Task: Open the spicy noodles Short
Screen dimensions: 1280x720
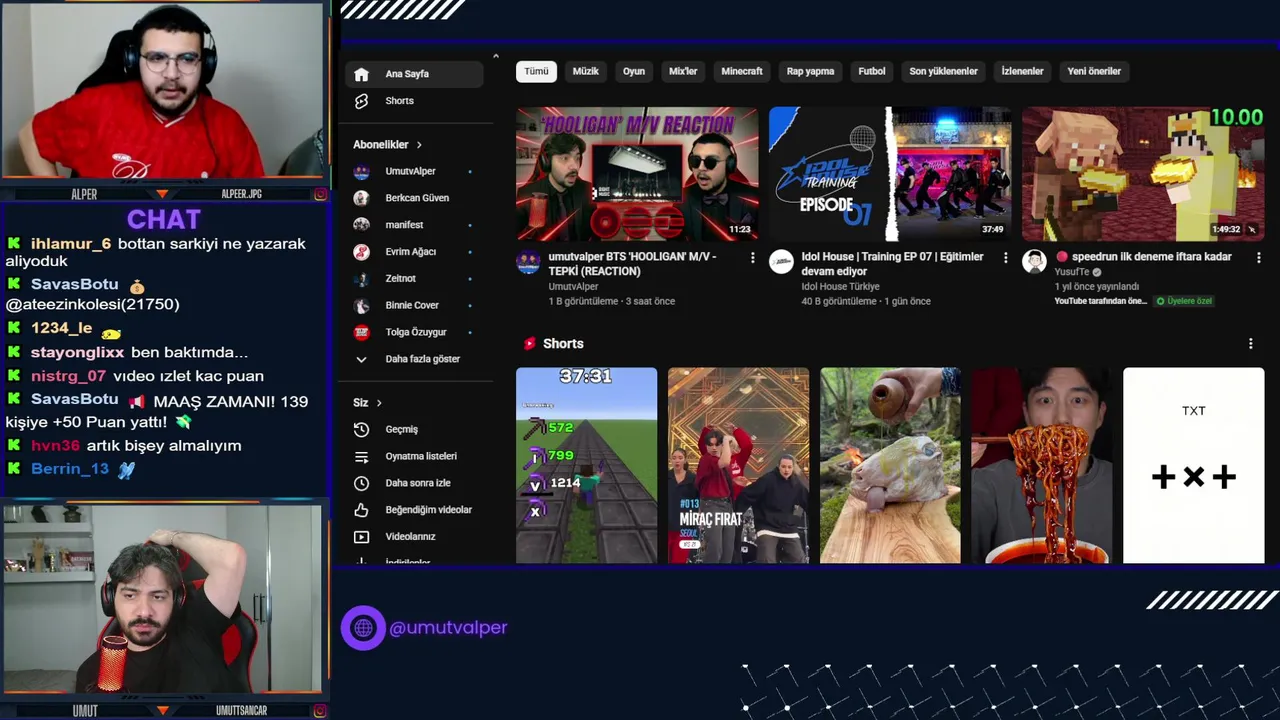Action: tap(1042, 466)
